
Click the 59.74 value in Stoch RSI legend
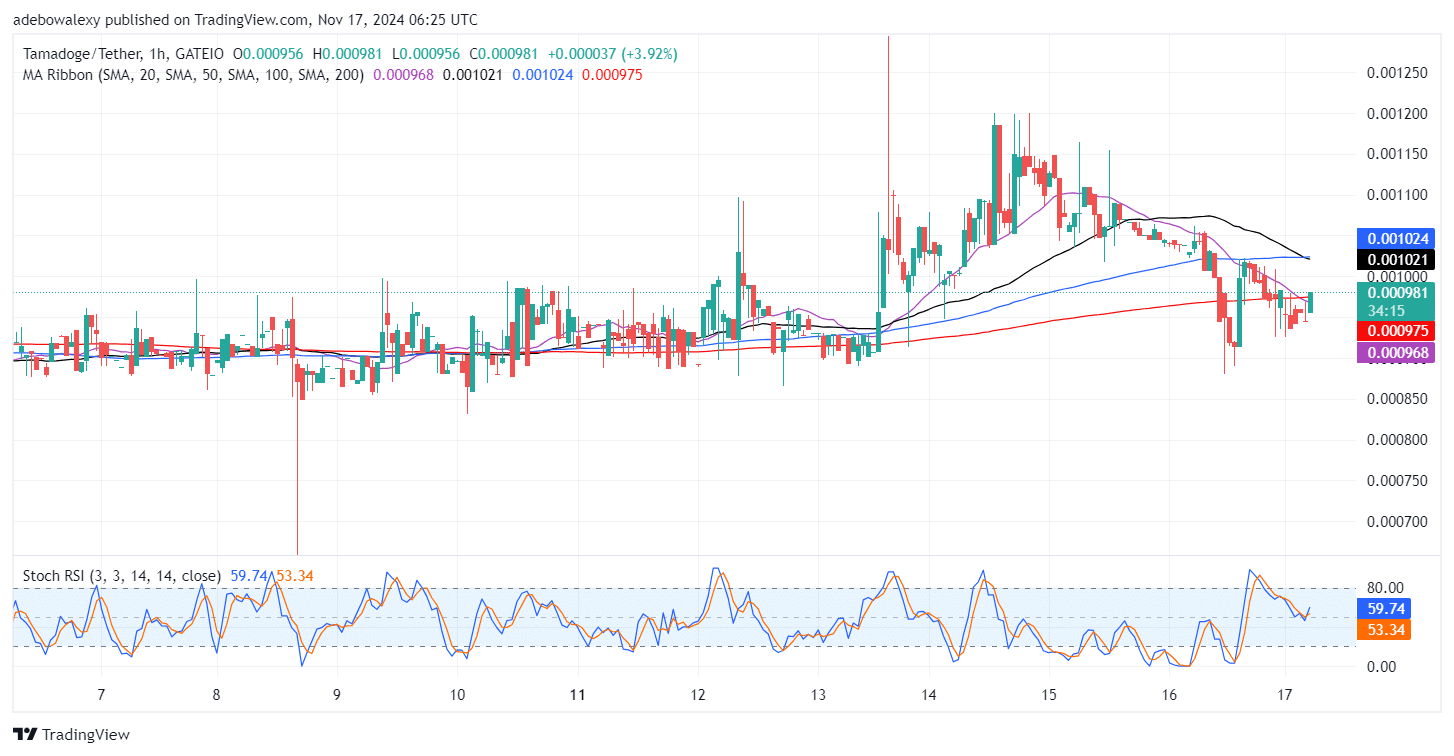click(x=249, y=576)
